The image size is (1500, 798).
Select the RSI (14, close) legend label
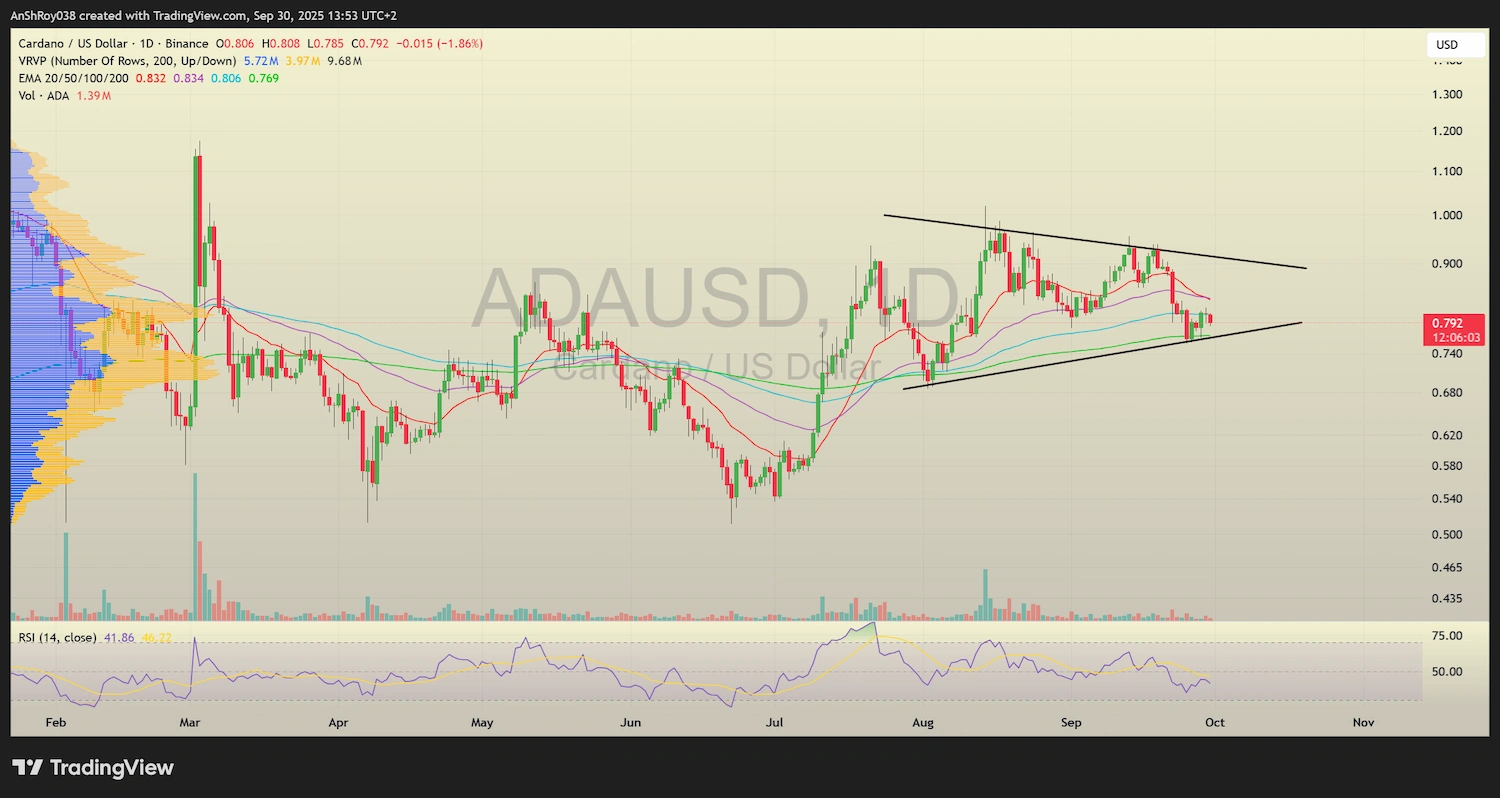[x=55, y=636]
